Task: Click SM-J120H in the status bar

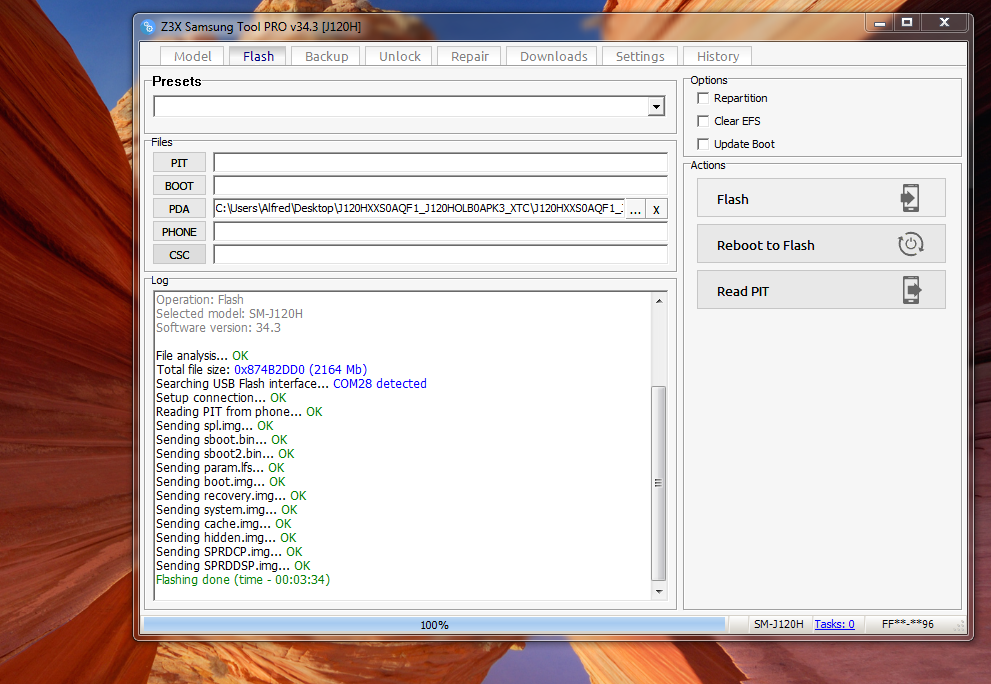Action: (x=778, y=624)
